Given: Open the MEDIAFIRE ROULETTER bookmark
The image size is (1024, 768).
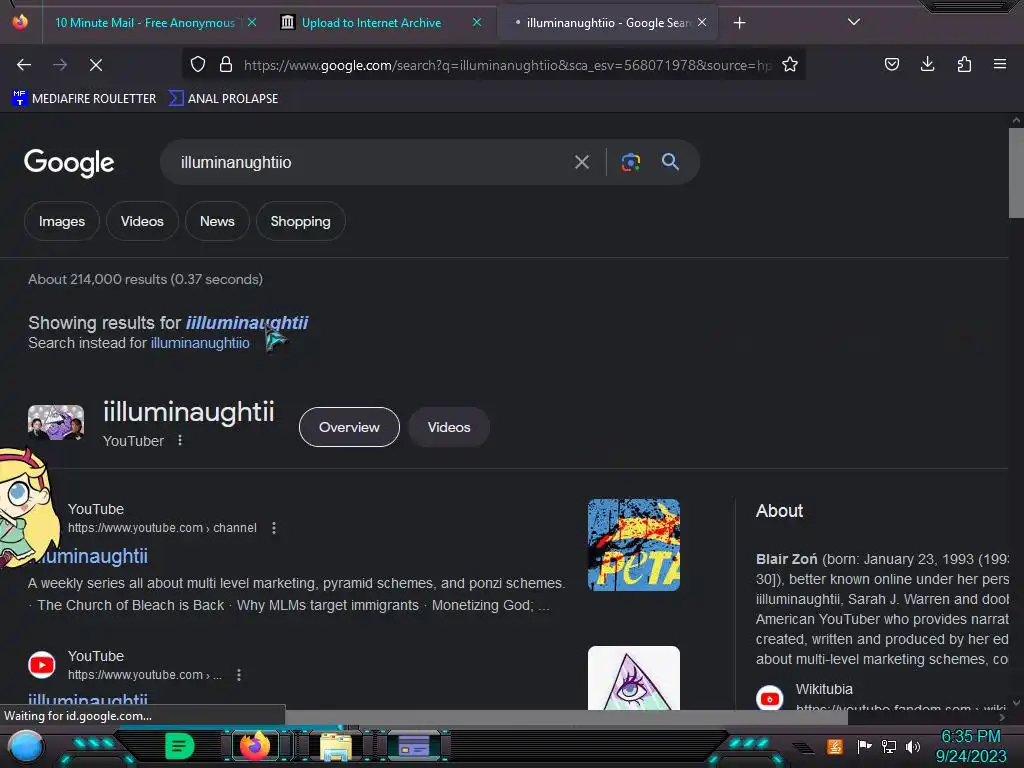Looking at the screenshot, I should click(84, 99).
